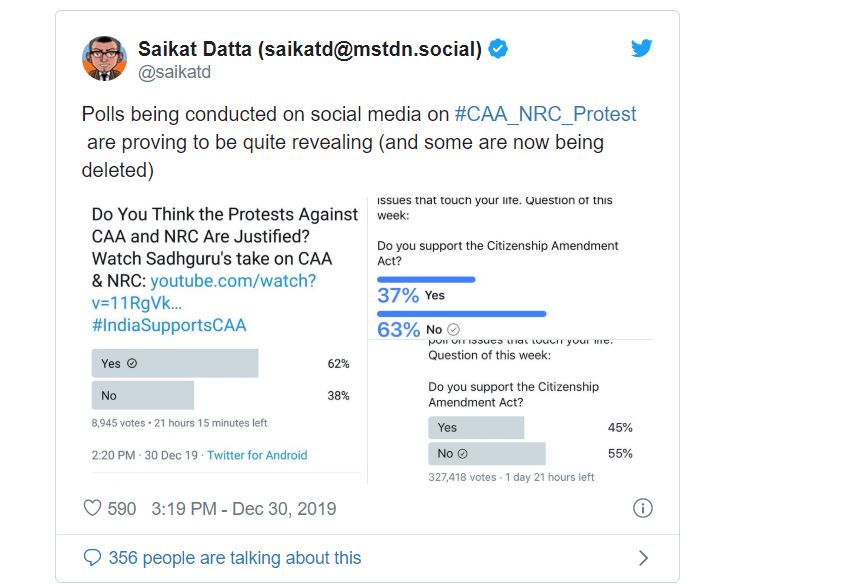Open the Twitter for Android source link

click(257, 455)
